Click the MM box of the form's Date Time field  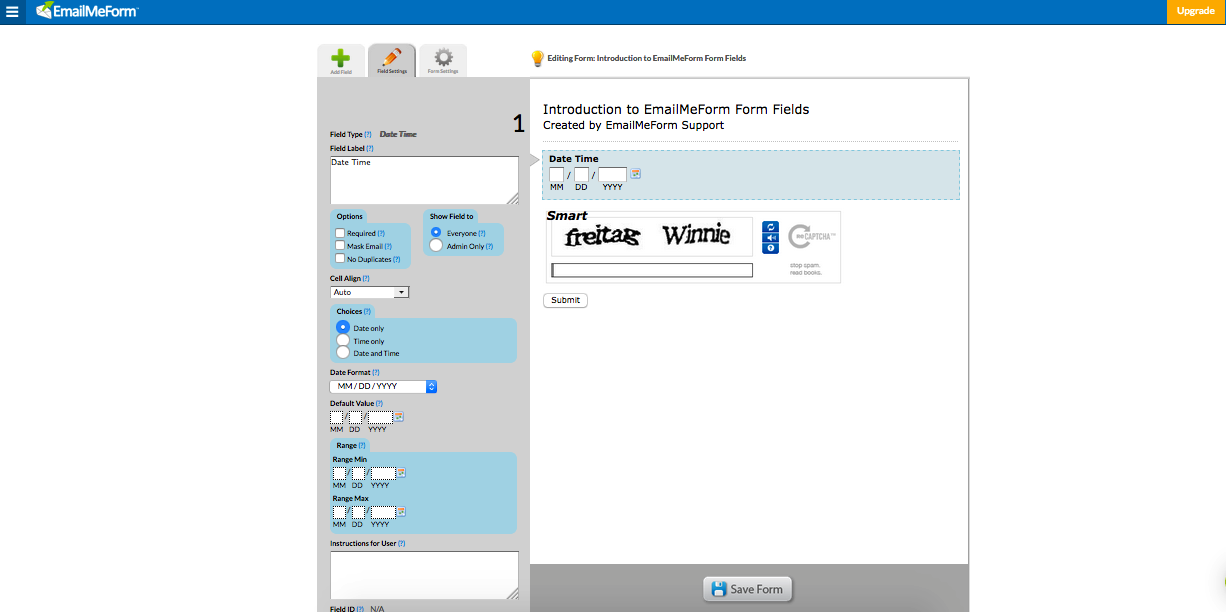point(557,175)
